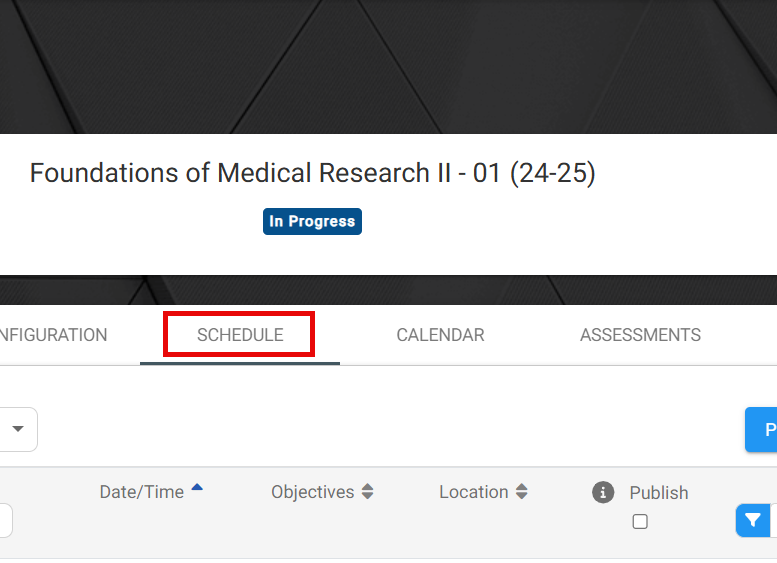Click the Objectives column header label
Image resolution: width=777 pixels, height=563 pixels.
coord(313,492)
